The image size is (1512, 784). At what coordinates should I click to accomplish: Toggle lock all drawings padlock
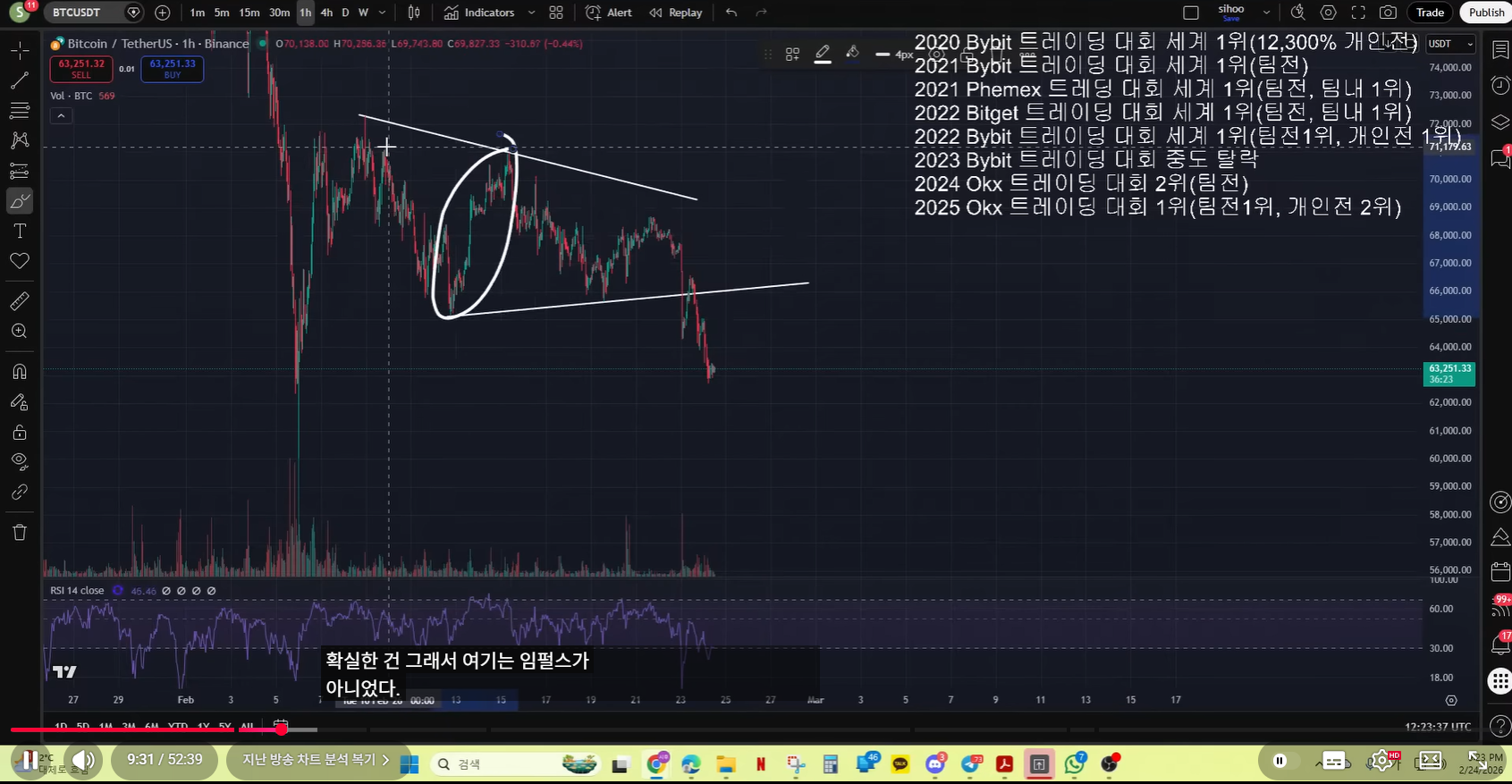click(x=19, y=433)
